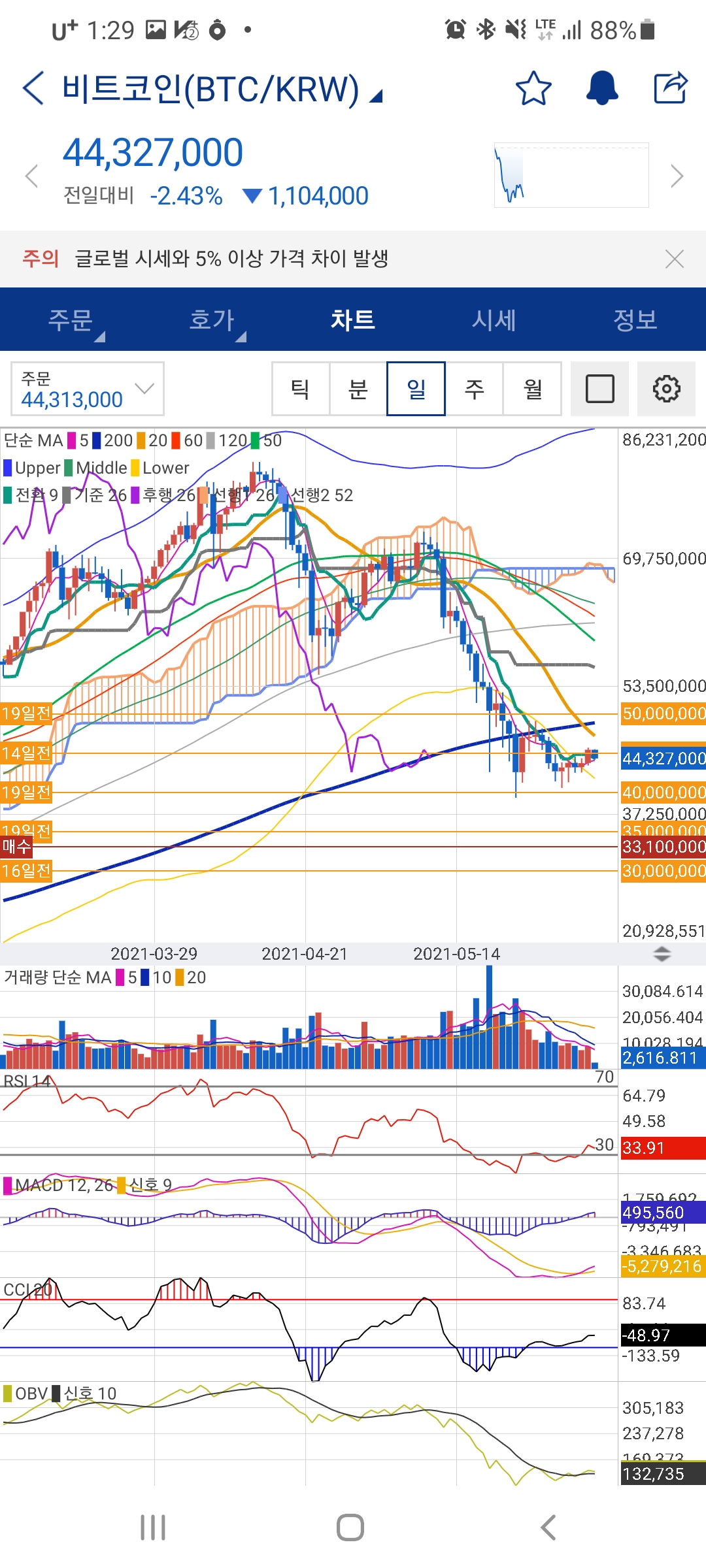Open the mini price chart thumbnail
Image resolution: width=706 pixels, height=1568 pixels.
click(571, 175)
